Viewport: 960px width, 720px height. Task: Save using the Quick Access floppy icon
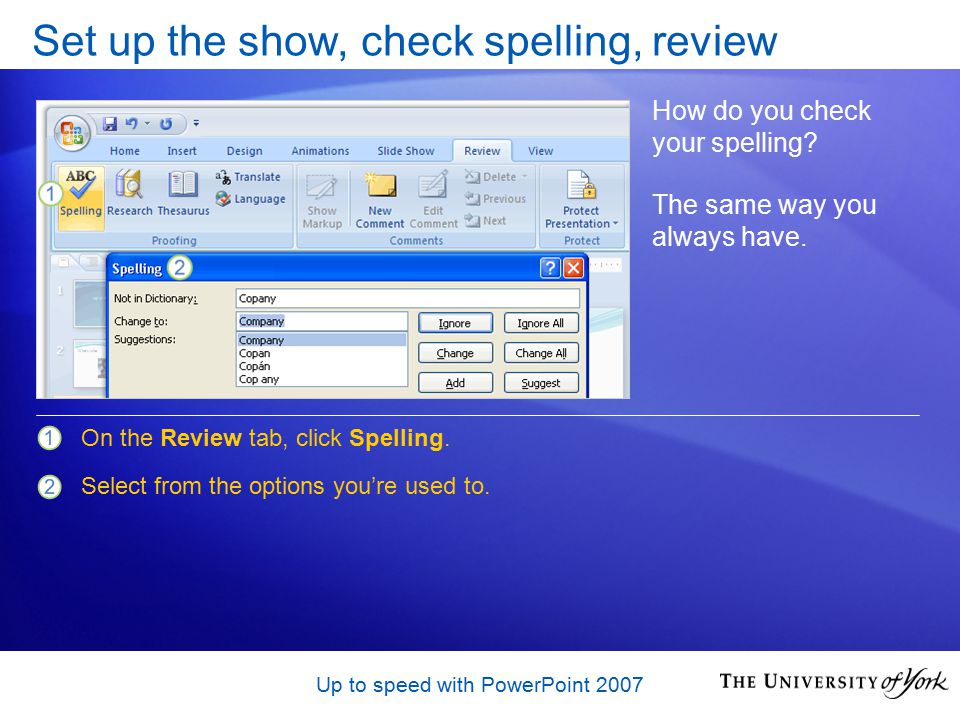tap(110, 124)
